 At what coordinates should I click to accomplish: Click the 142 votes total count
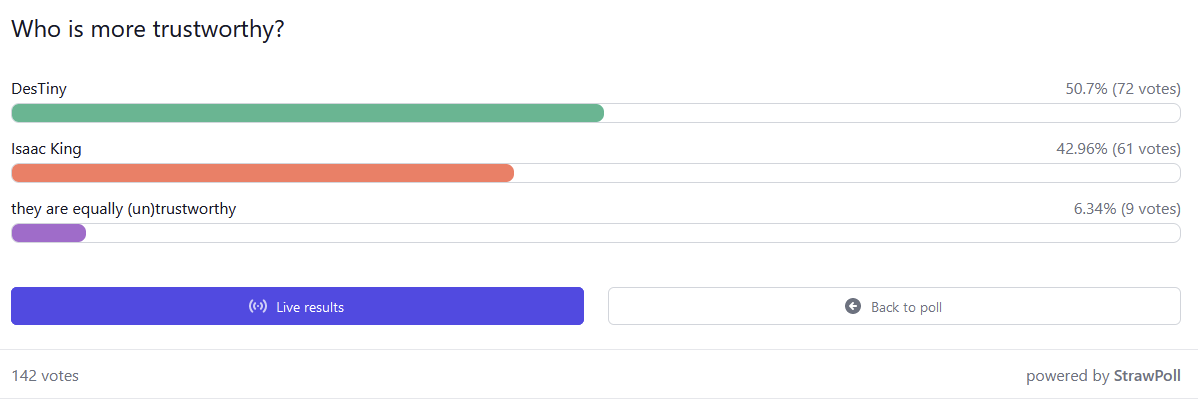[x=45, y=375]
